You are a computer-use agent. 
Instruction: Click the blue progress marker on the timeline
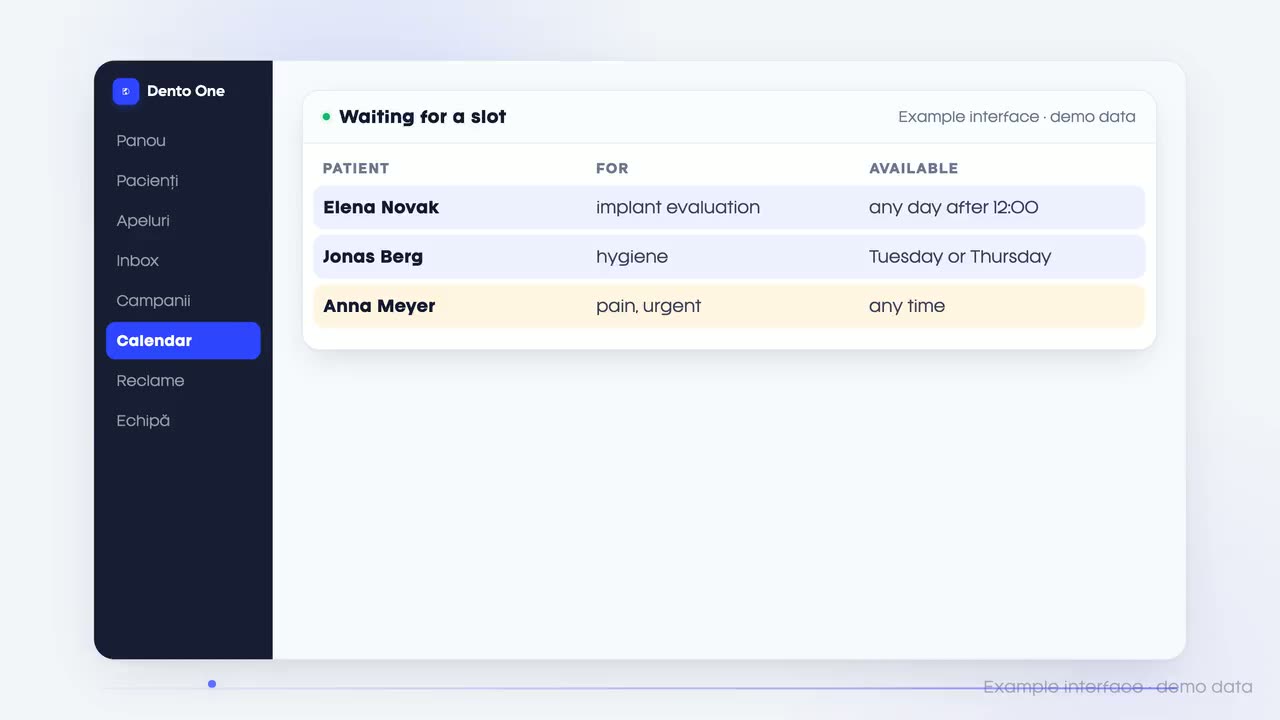[x=212, y=684]
